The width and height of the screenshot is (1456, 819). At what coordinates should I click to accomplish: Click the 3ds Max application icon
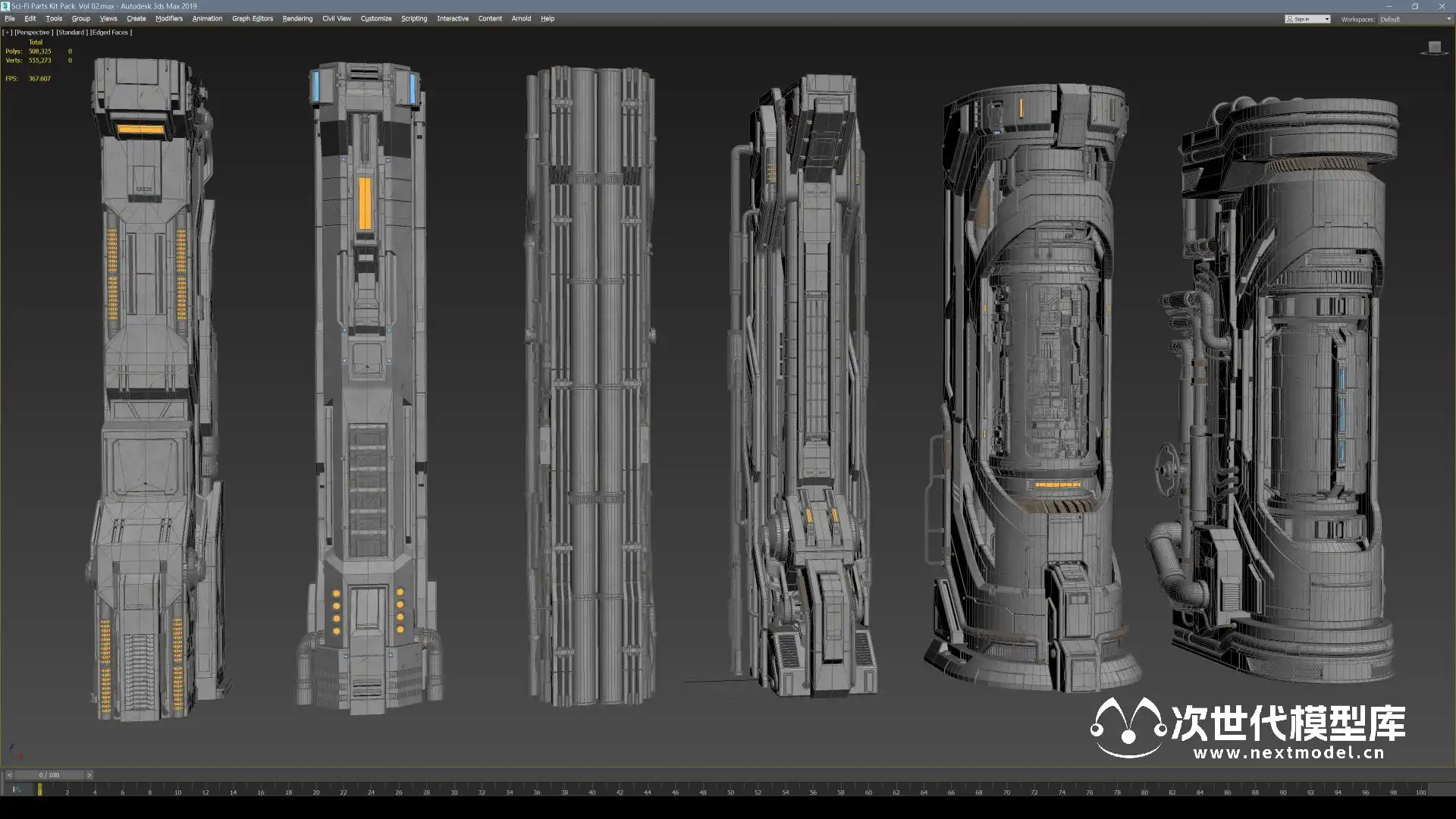(x=5, y=6)
